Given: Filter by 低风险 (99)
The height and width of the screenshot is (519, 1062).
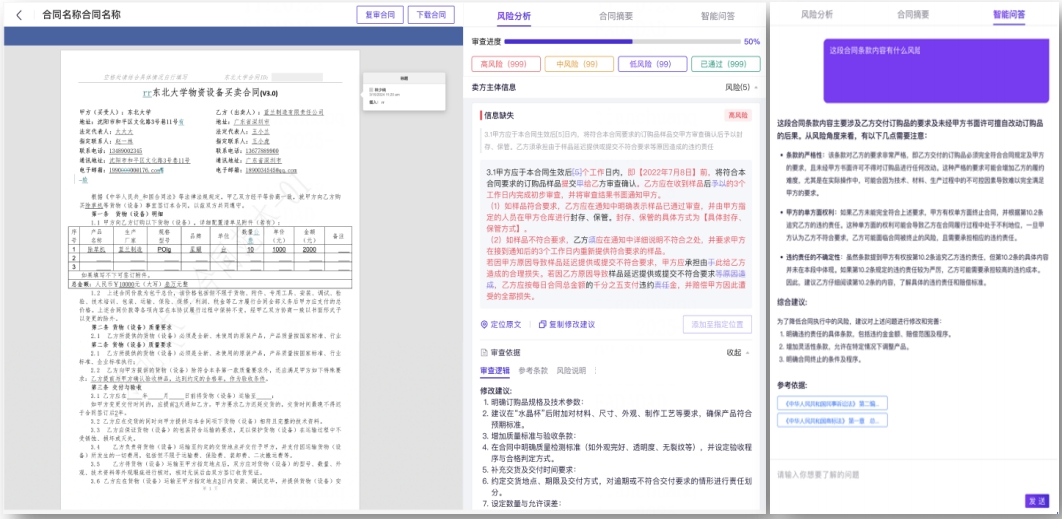Looking at the screenshot, I should point(654,64).
